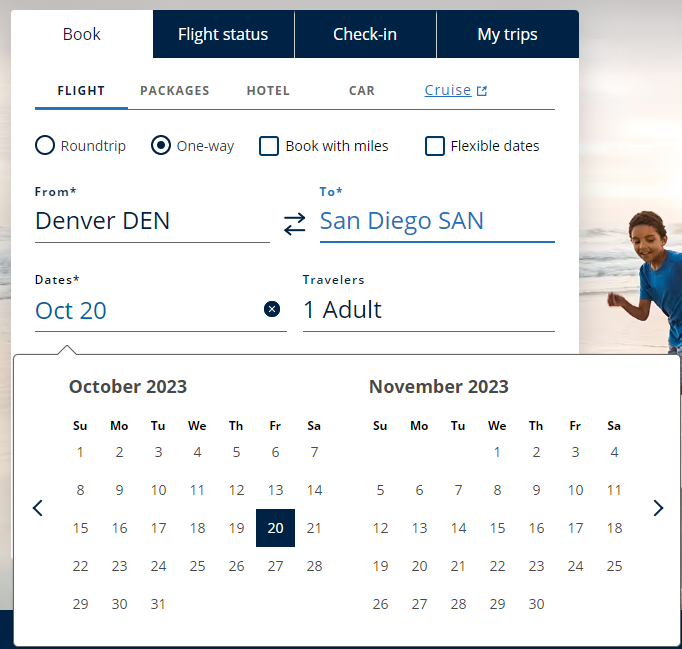Image resolution: width=682 pixels, height=649 pixels.
Task: Open the Cruise external link
Action: pos(455,90)
